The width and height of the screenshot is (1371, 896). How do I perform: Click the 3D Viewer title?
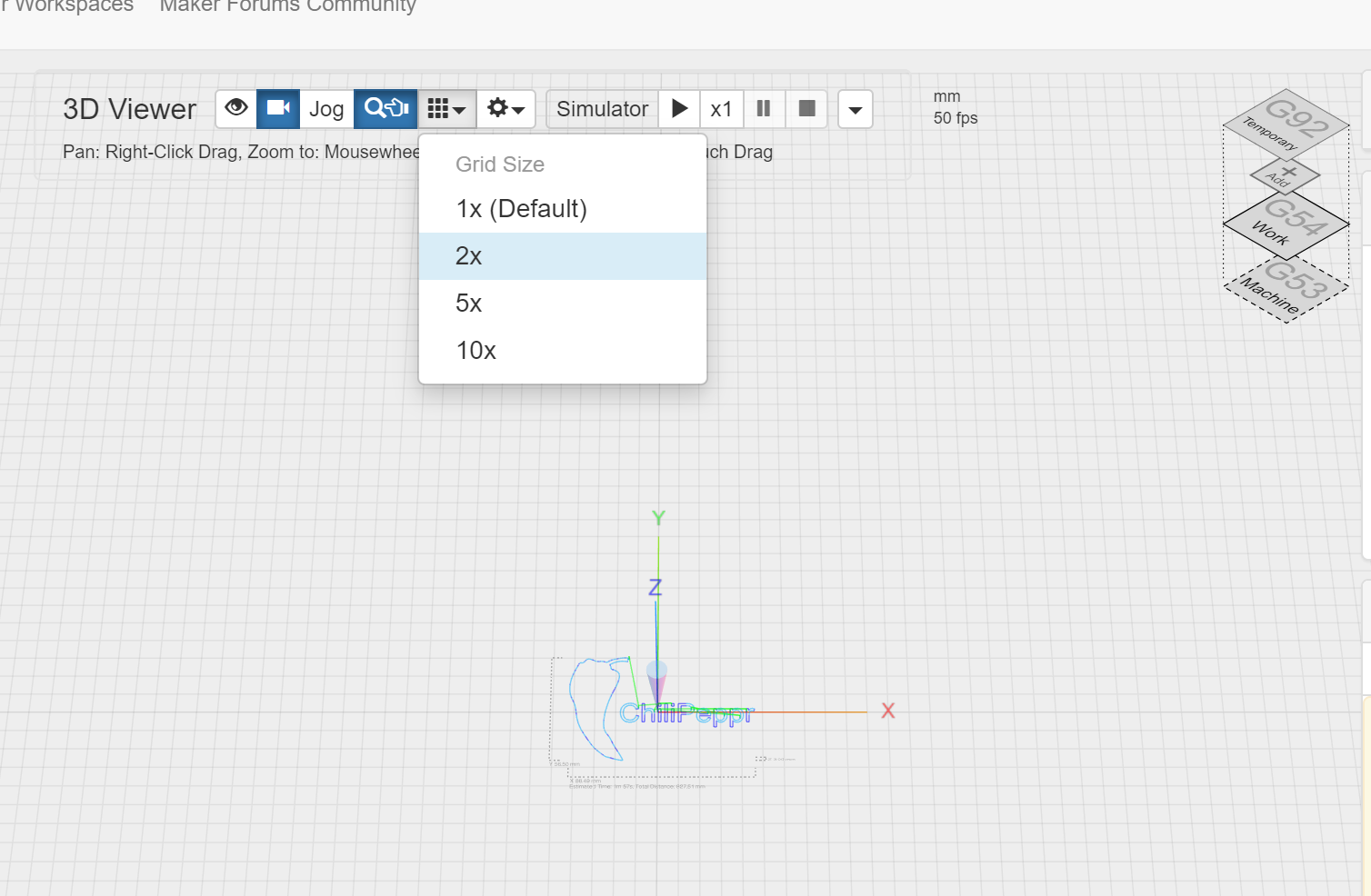click(130, 109)
